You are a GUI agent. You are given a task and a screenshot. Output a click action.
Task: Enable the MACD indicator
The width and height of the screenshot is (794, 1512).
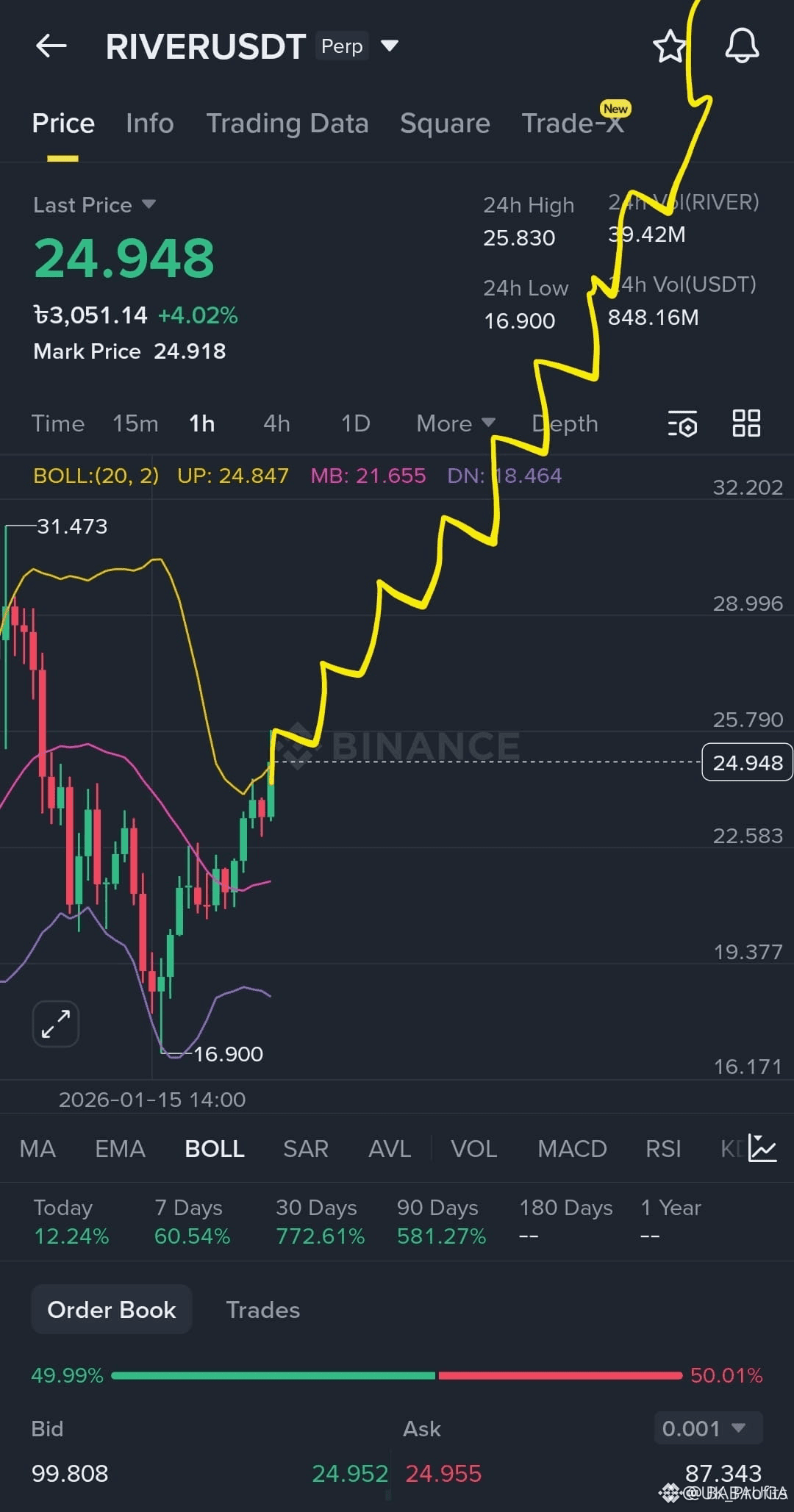coord(572,1149)
